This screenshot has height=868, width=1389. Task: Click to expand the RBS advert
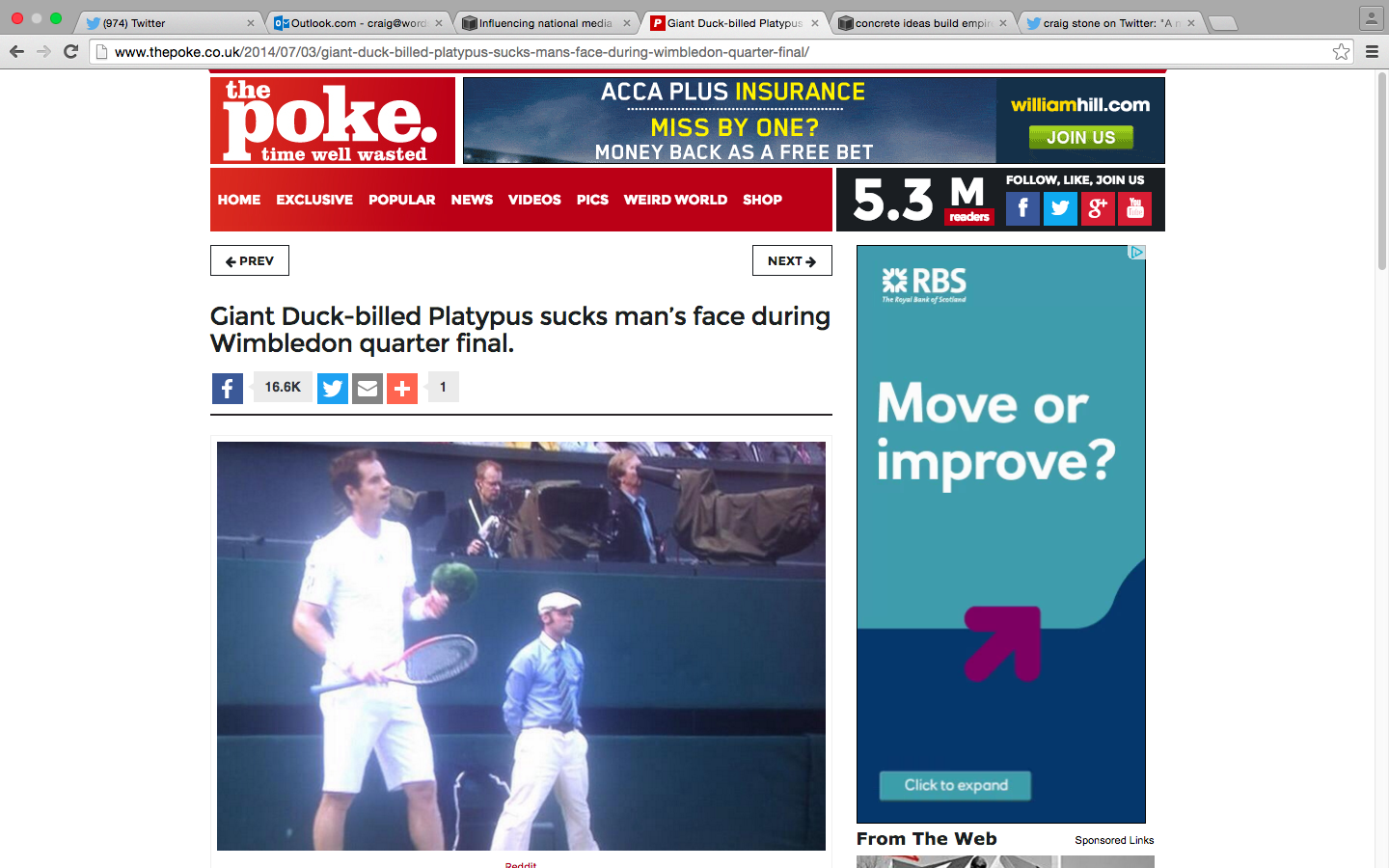pos(955,785)
